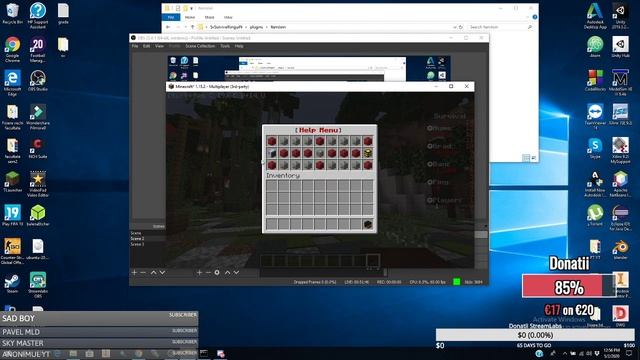The image size is (640, 360).
Task: Open Google Chrome desktop shortcut
Action: [x=12, y=49]
